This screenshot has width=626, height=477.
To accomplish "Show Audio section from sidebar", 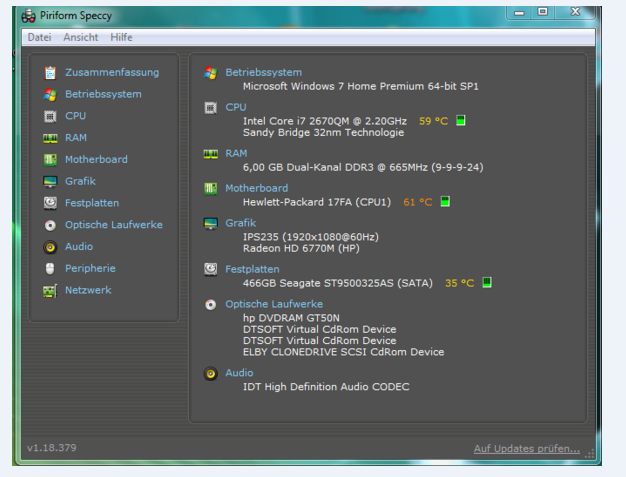I will coord(79,247).
